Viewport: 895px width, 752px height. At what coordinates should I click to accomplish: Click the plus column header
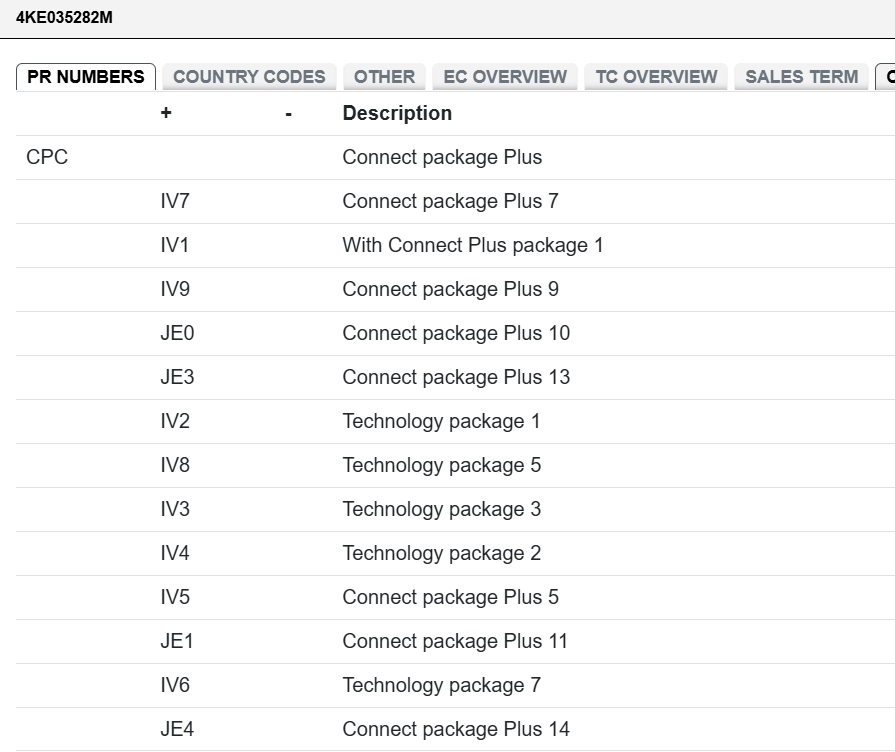(166, 113)
